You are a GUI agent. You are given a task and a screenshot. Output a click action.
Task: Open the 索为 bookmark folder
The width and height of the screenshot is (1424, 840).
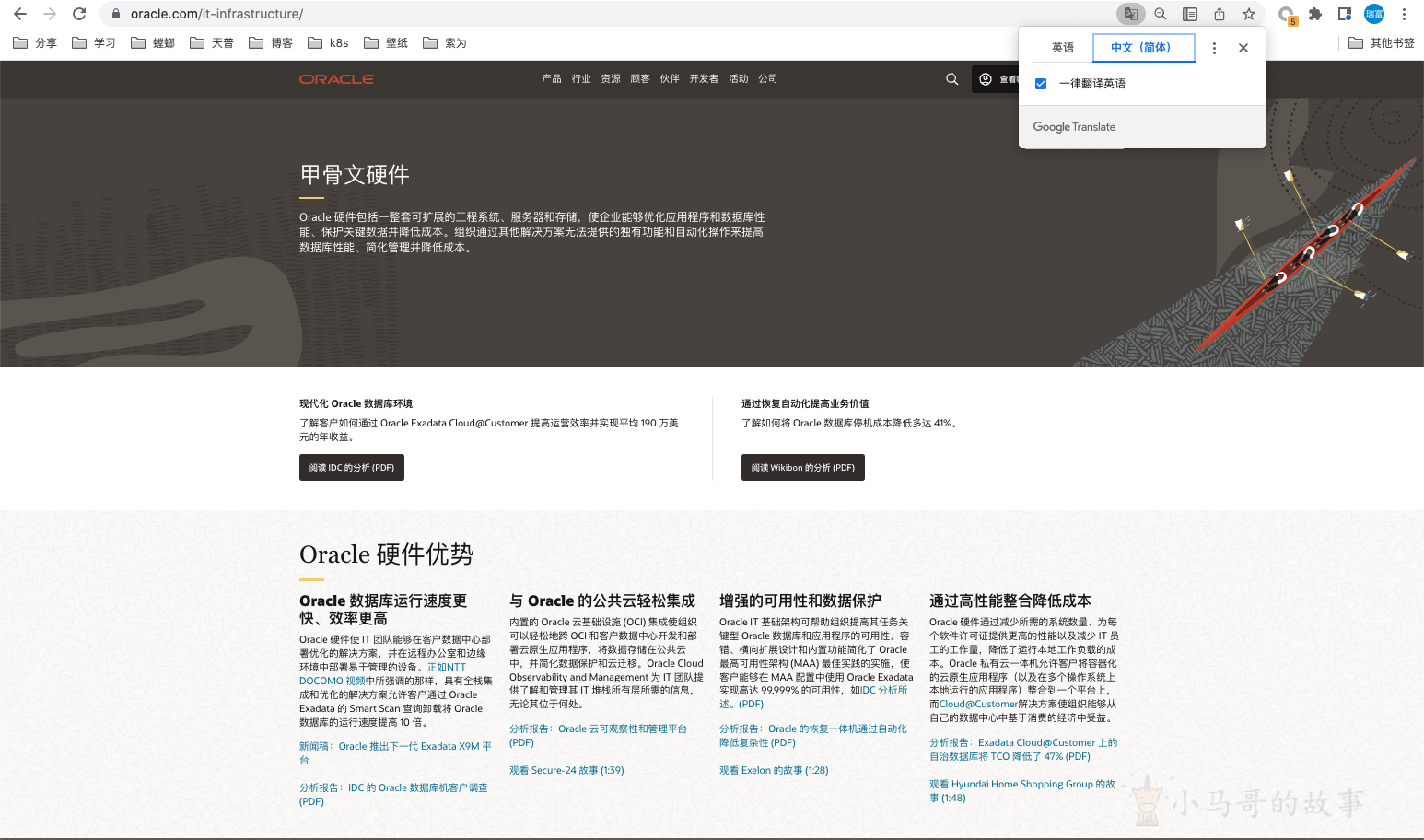point(445,43)
